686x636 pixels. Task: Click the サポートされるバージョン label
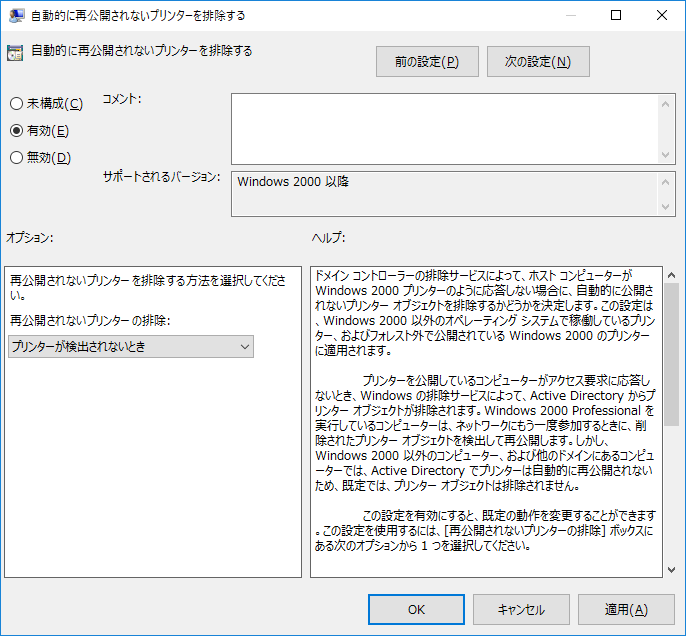point(161,177)
